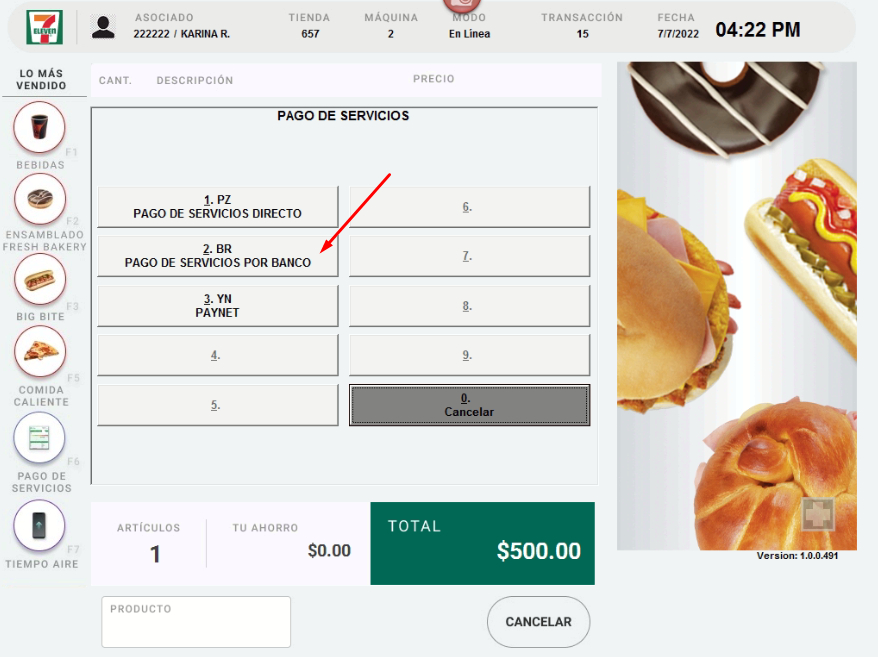Screen dimensions: 879x657
Task: Select the Ensamblado Fresh Bakery donut icon
Action: pyautogui.click(x=40, y=199)
